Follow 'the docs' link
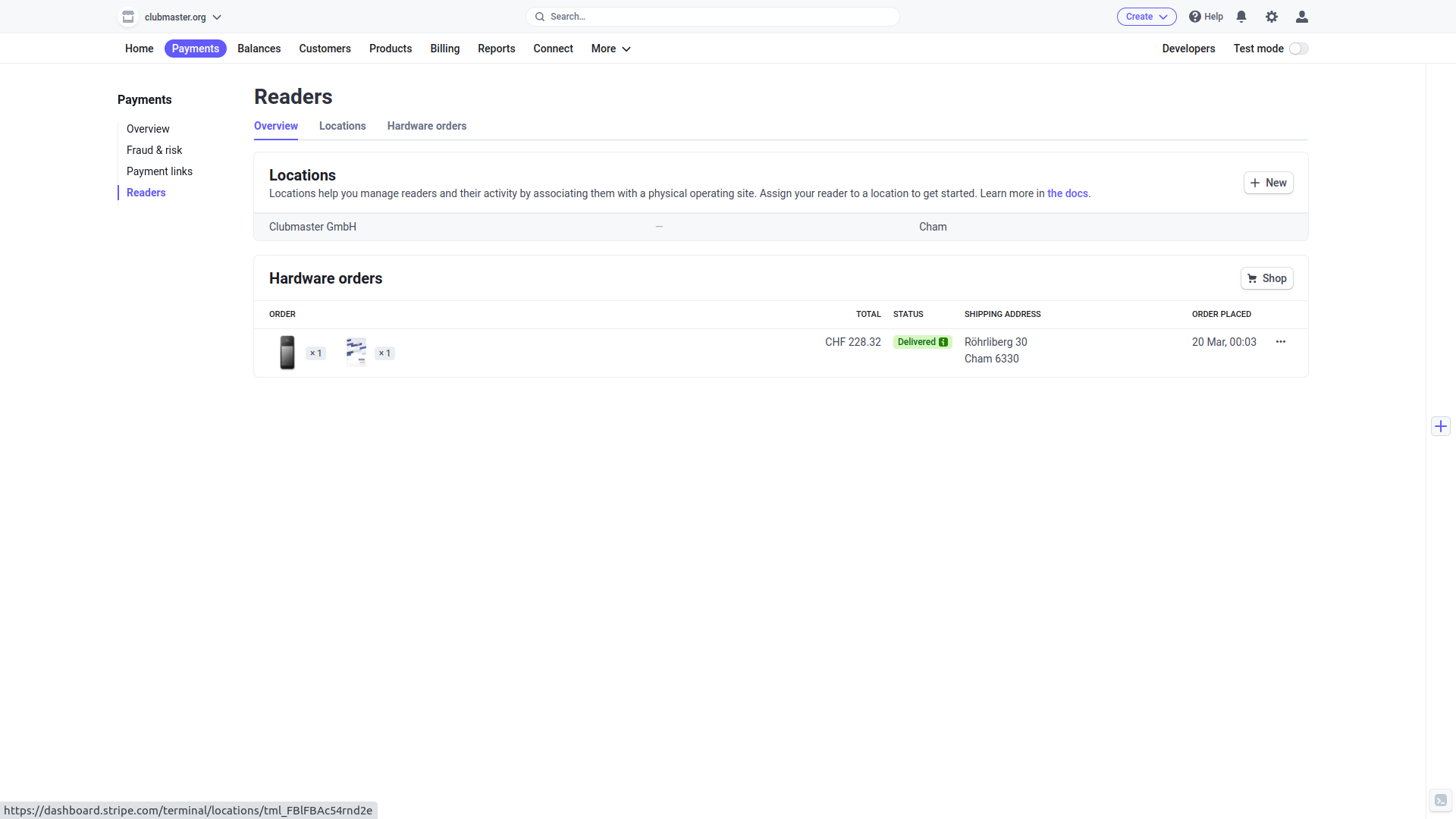This screenshot has width=1456, height=819. (x=1067, y=193)
